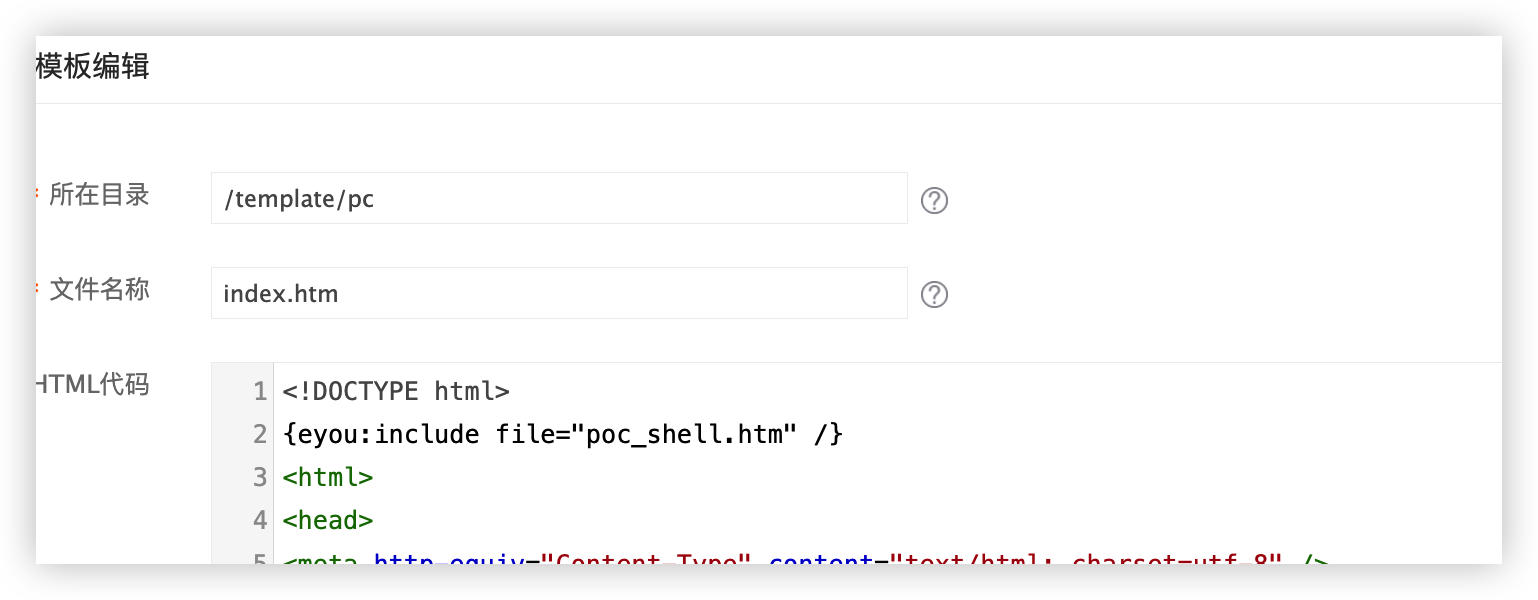
Task: Click the help icon beside 所在目录 field
Action: coord(934,201)
